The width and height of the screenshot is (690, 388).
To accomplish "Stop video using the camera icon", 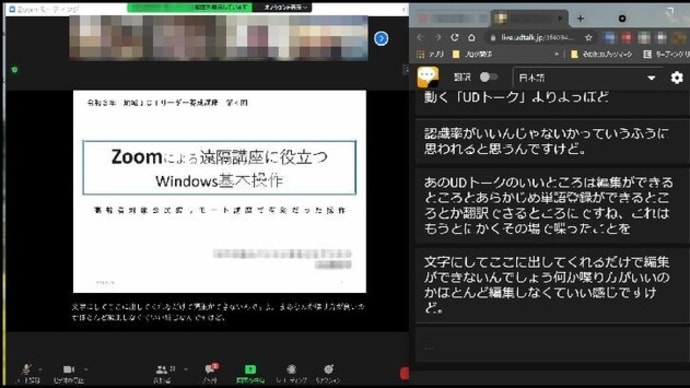I will [x=68, y=373].
